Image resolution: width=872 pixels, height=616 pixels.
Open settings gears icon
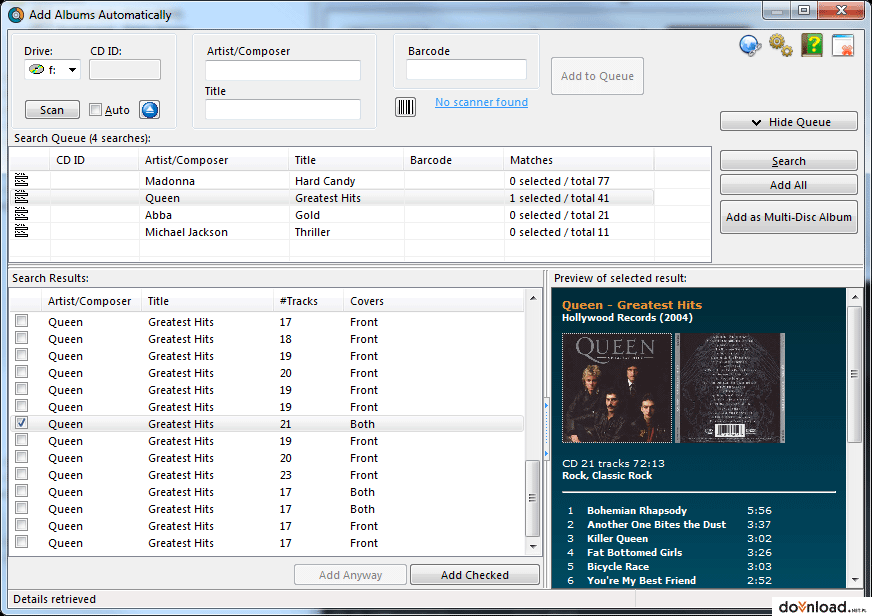coord(781,45)
